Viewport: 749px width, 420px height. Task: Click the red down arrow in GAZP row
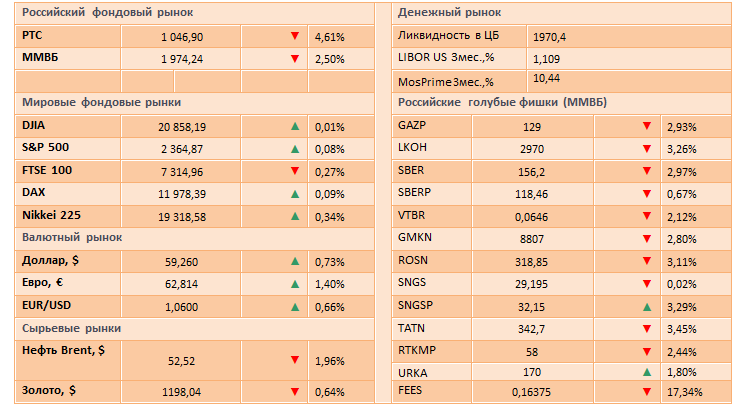coord(647,127)
